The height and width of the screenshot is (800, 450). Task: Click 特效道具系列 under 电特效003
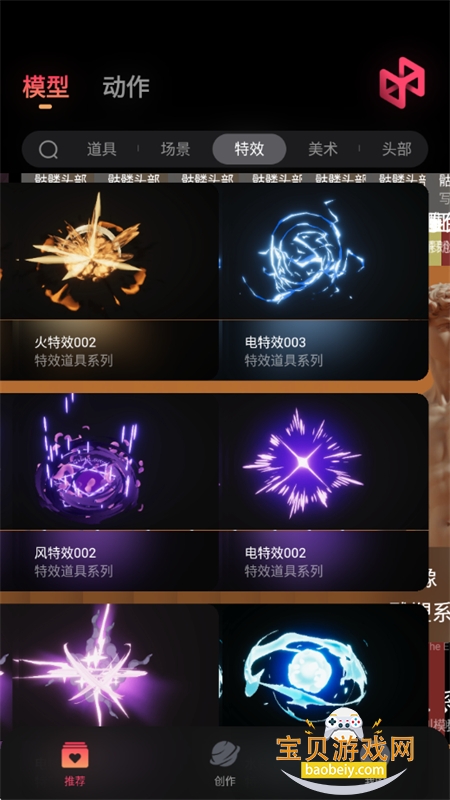284,361
